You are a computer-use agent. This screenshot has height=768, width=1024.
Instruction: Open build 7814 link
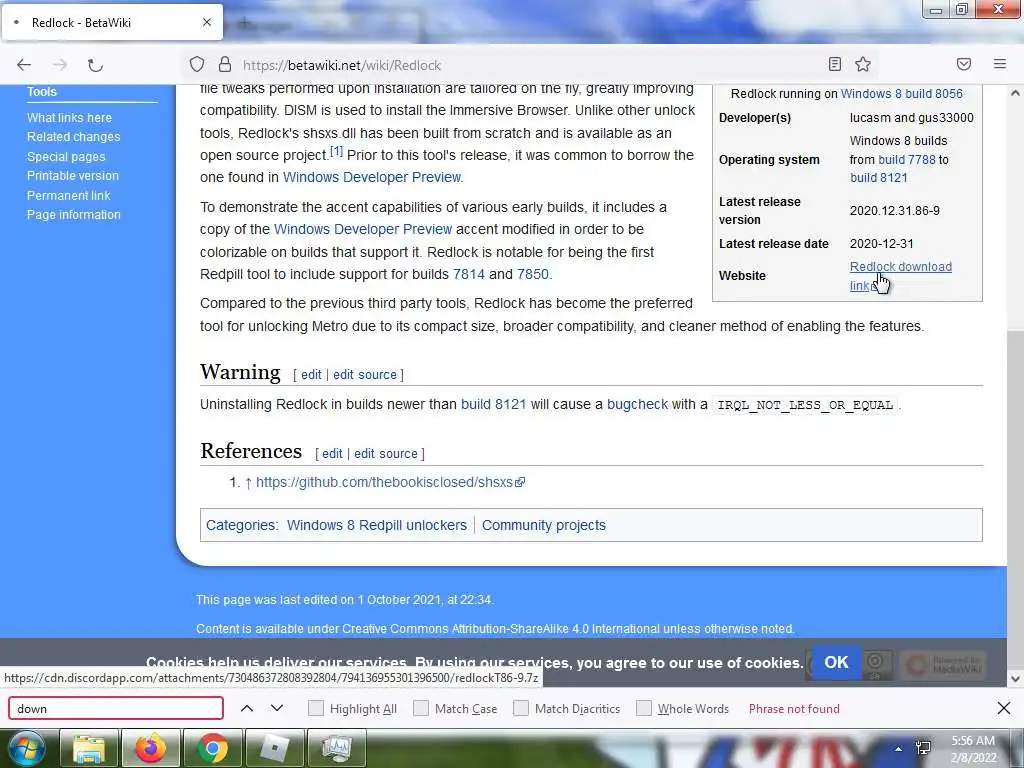point(469,274)
